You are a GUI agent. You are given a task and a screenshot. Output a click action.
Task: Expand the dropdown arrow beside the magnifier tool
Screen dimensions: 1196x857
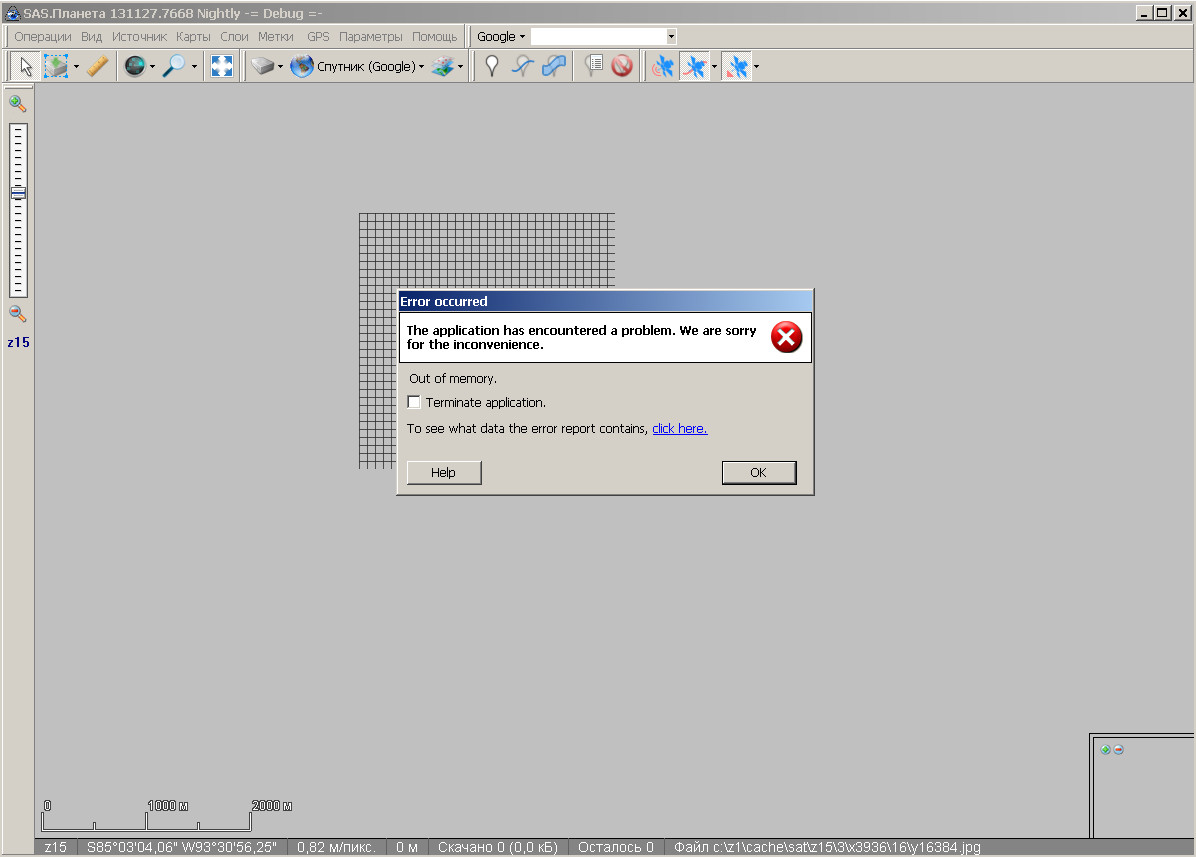pos(194,67)
